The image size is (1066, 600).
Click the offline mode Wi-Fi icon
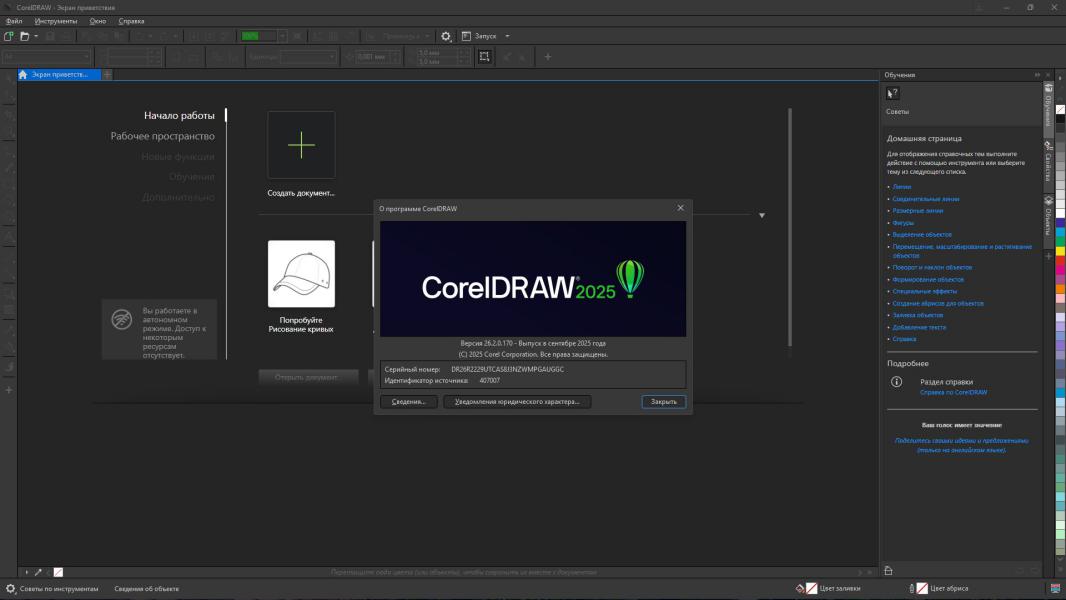pyautogui.click(x=121, y=320)
